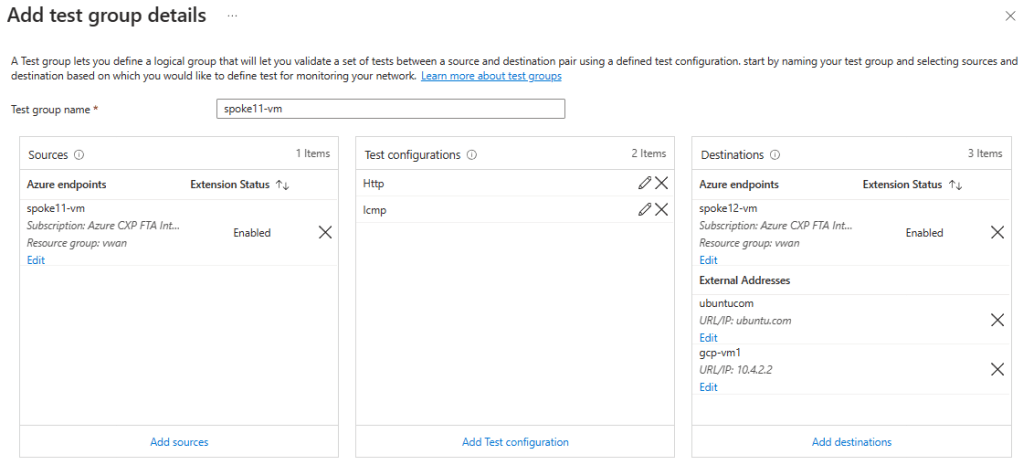Screen dimensions: 1023x465
Task: Remove spoke11-vm from Sources
Action: [x=325, y=232]
